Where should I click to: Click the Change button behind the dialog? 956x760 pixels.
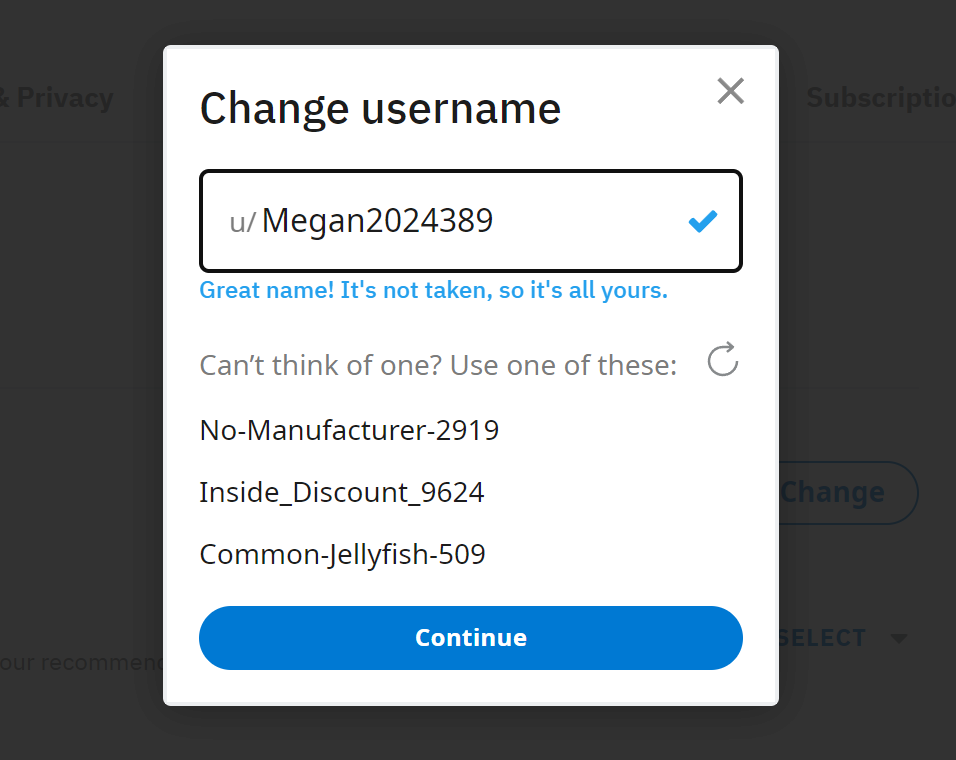833,492
